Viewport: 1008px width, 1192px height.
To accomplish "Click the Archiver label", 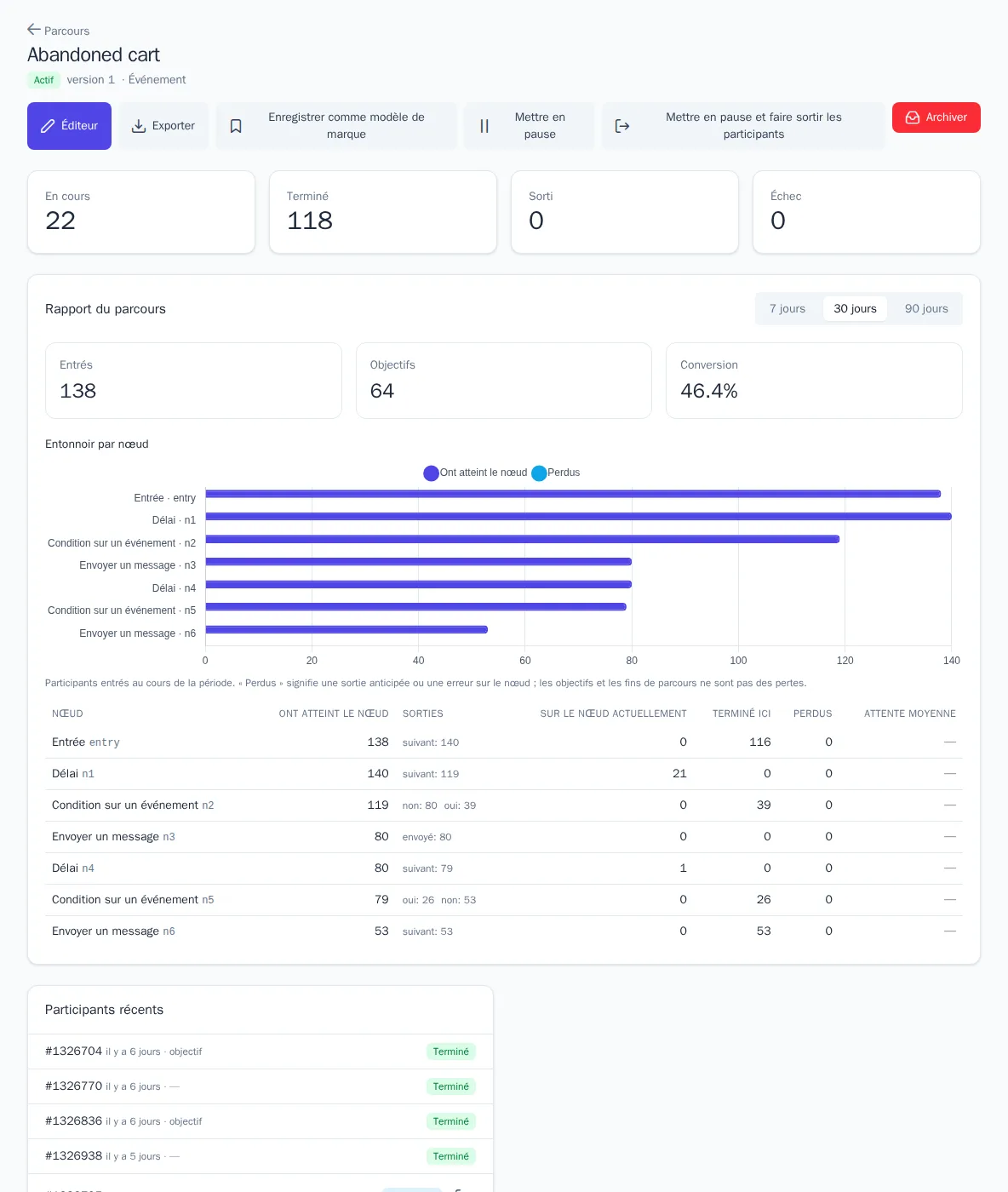I will pos(947,117).
